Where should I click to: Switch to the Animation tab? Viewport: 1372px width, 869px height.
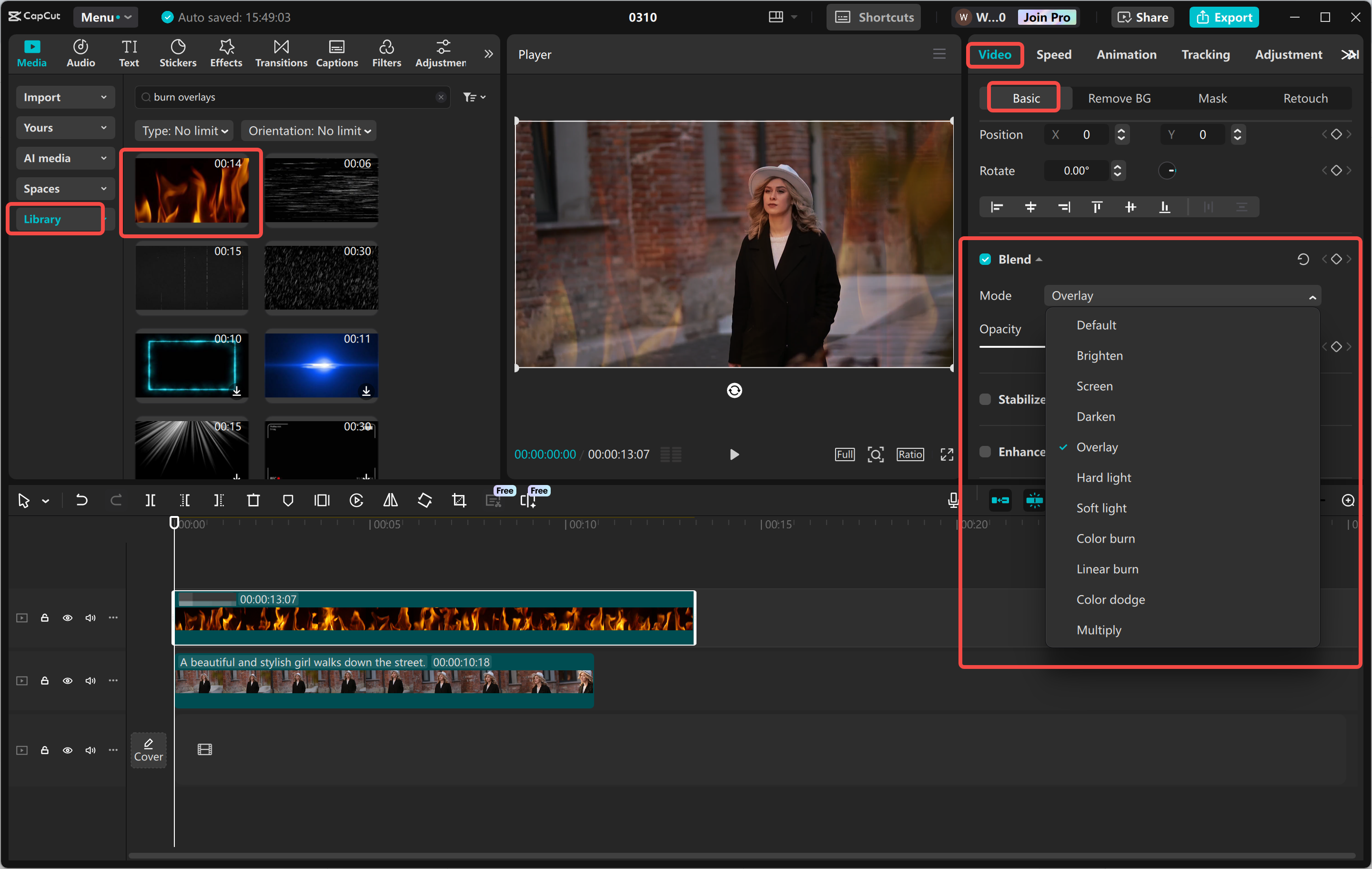pyautogui.click(x=1127, y=54)
